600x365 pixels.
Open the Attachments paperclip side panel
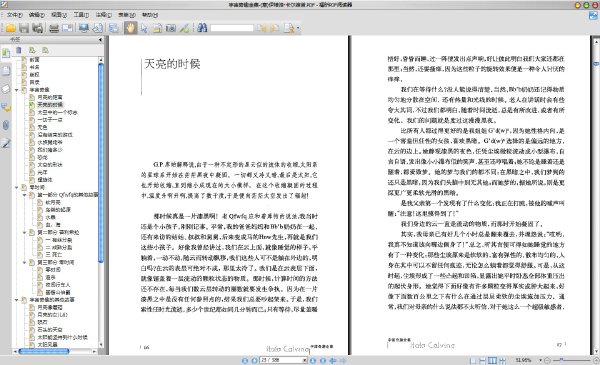(x=6, y=125)
